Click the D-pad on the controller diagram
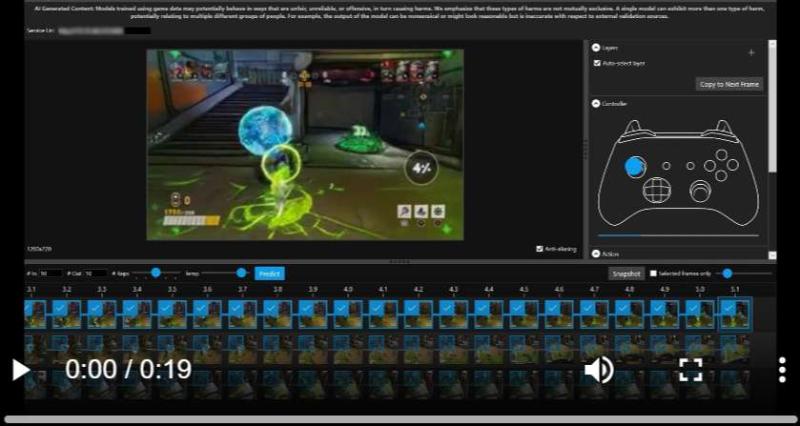Screen dimensions: 800x426 [656, 190]
